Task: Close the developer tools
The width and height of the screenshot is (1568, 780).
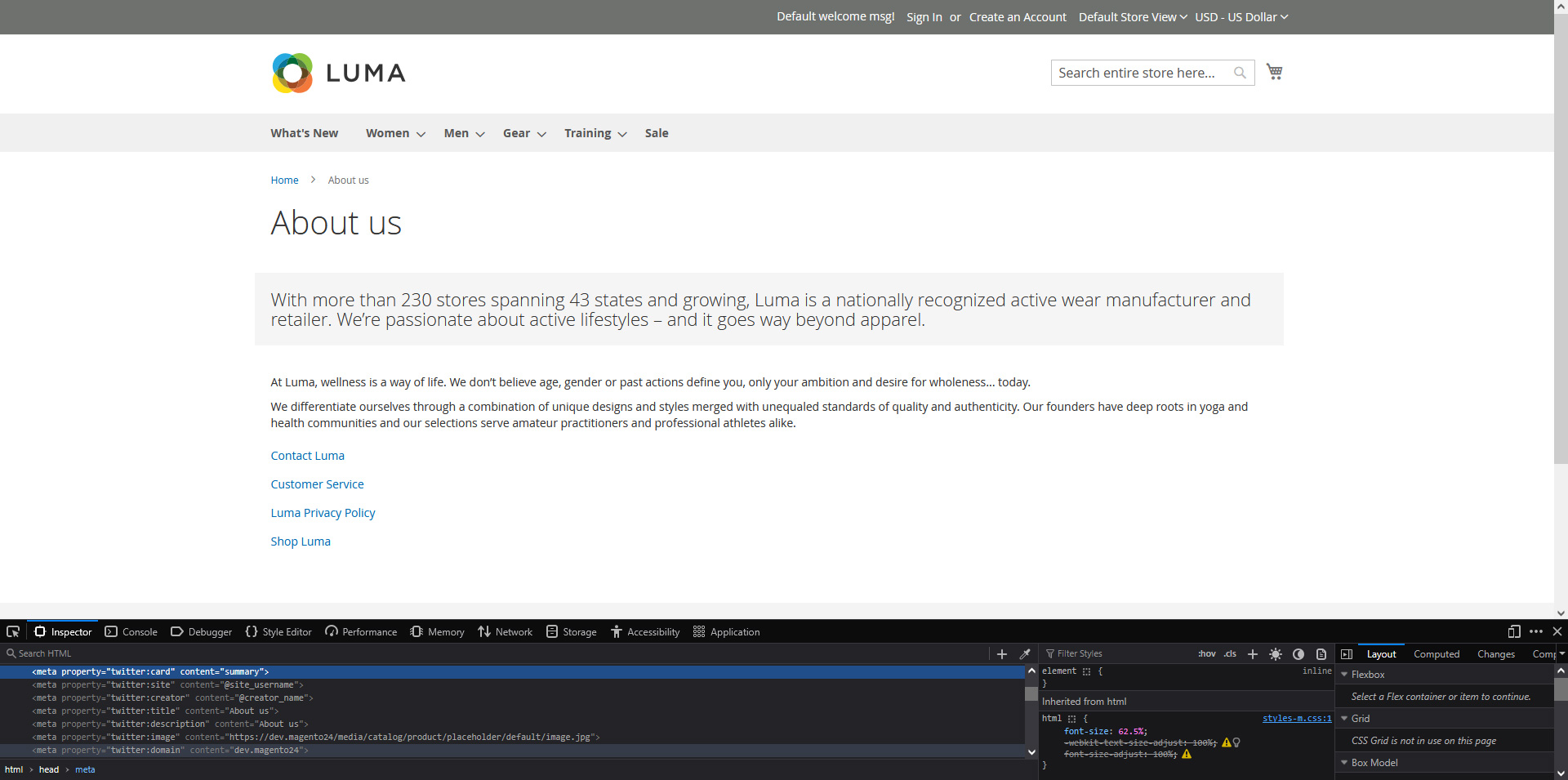Action: pos(1557,631)
